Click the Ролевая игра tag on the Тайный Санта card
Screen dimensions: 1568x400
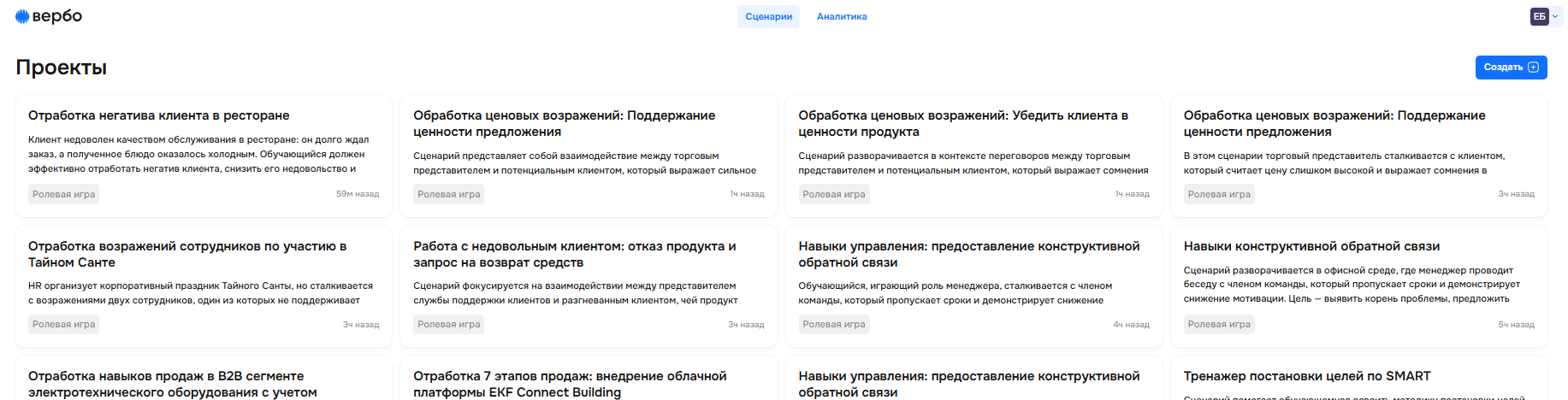tap(64, 325)
